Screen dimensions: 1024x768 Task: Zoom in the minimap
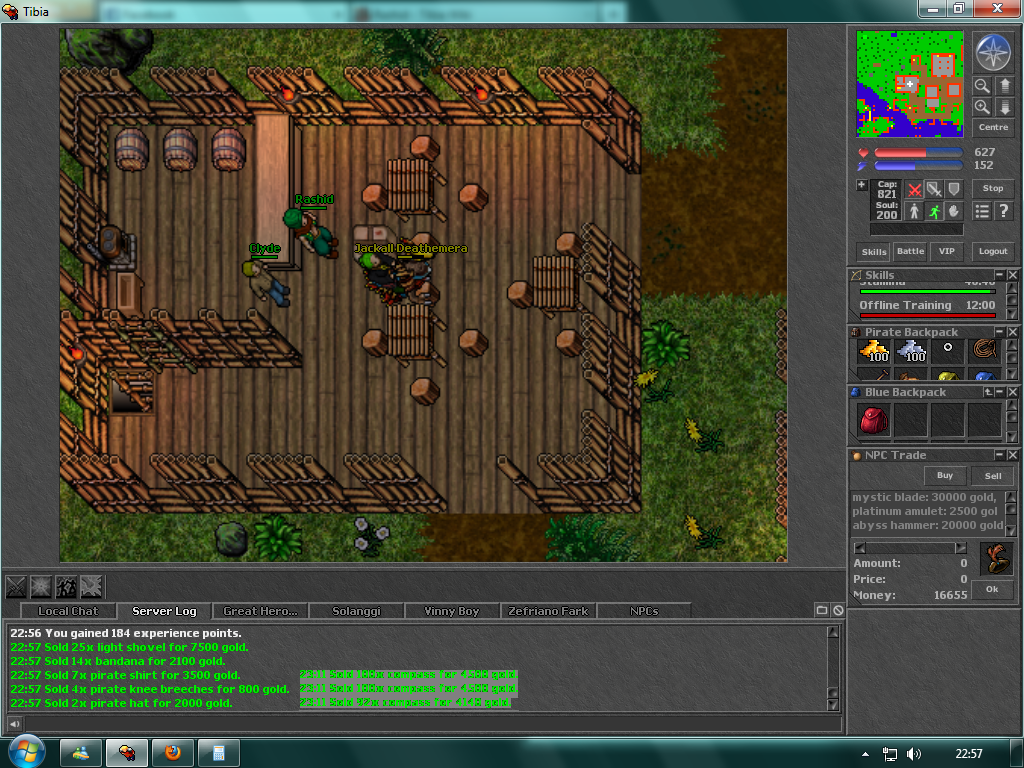982,107
